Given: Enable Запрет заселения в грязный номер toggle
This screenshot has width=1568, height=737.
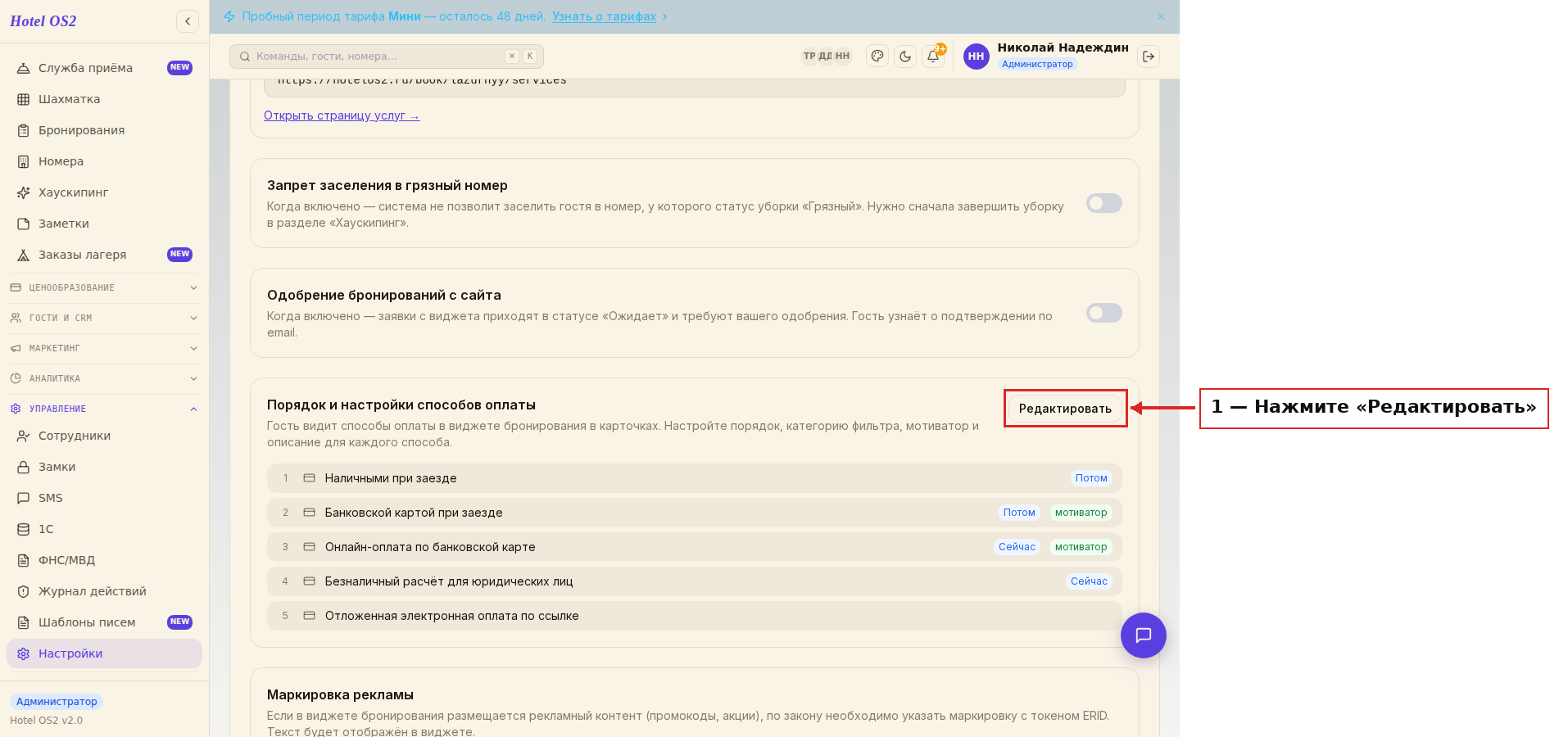Looking at the screenshot, I should click(1103, 203).
